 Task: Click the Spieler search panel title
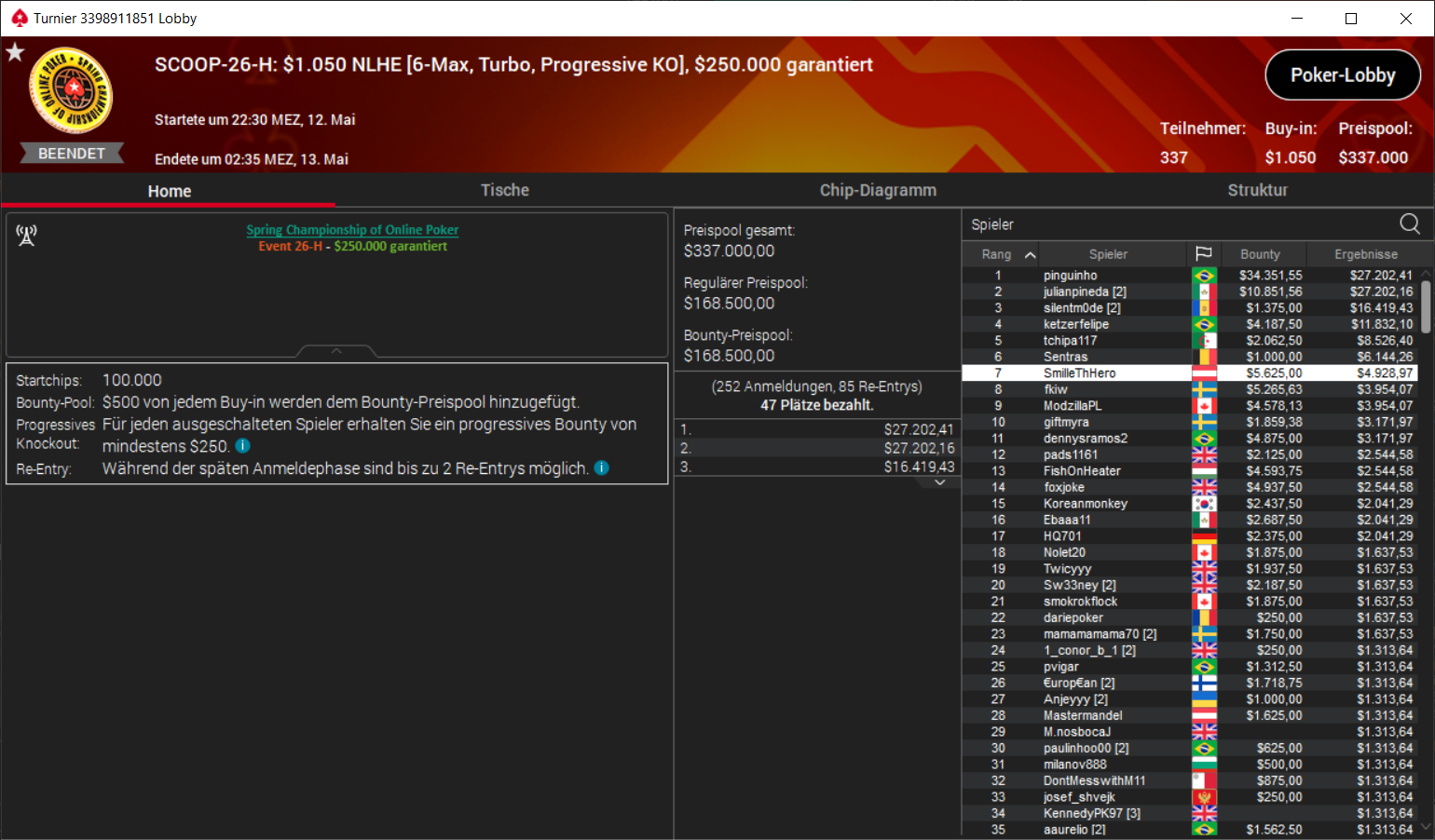[992, 224]
